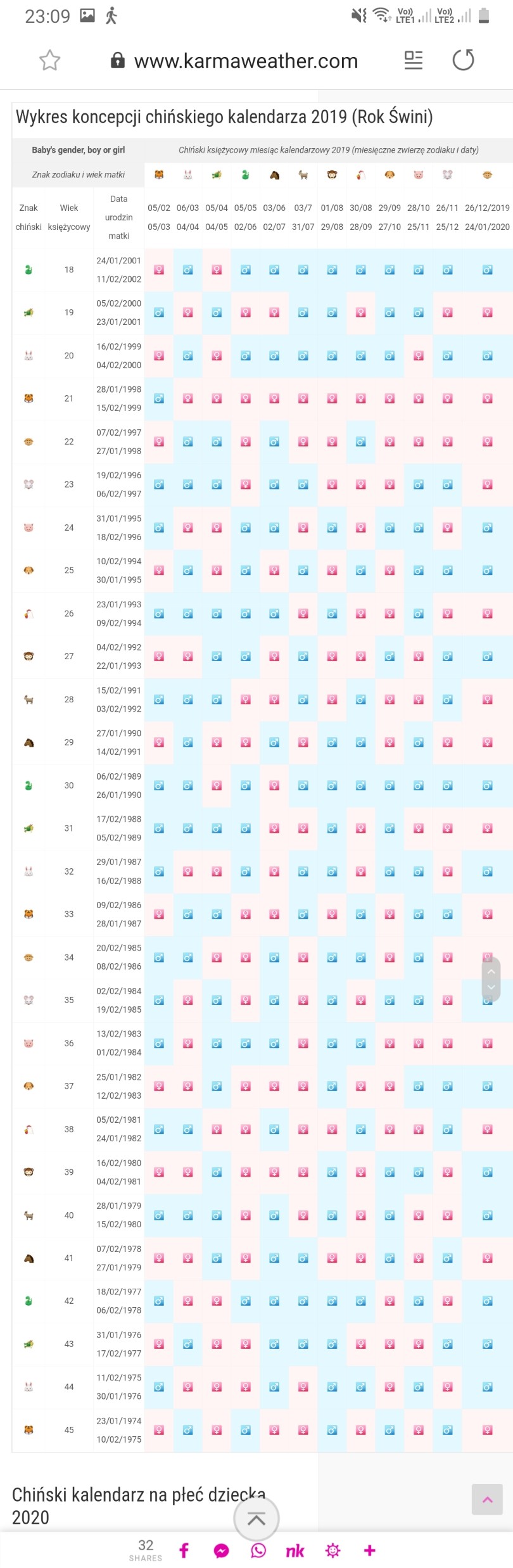Select the Pig month icon in header
The width and height of the screenshot is (513, 1568).
click(419, 175)
